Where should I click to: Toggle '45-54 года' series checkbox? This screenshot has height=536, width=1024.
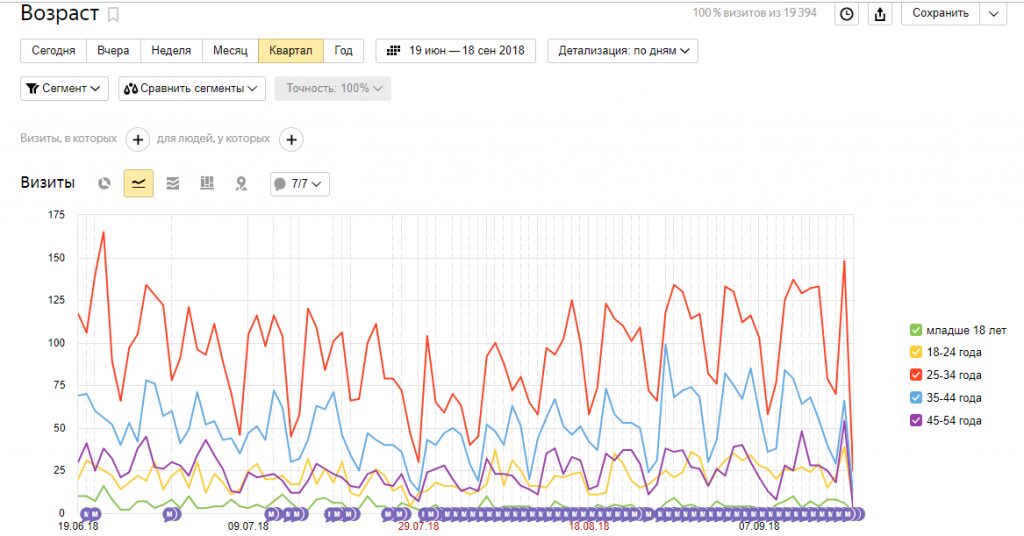click(x=915, y=421)
